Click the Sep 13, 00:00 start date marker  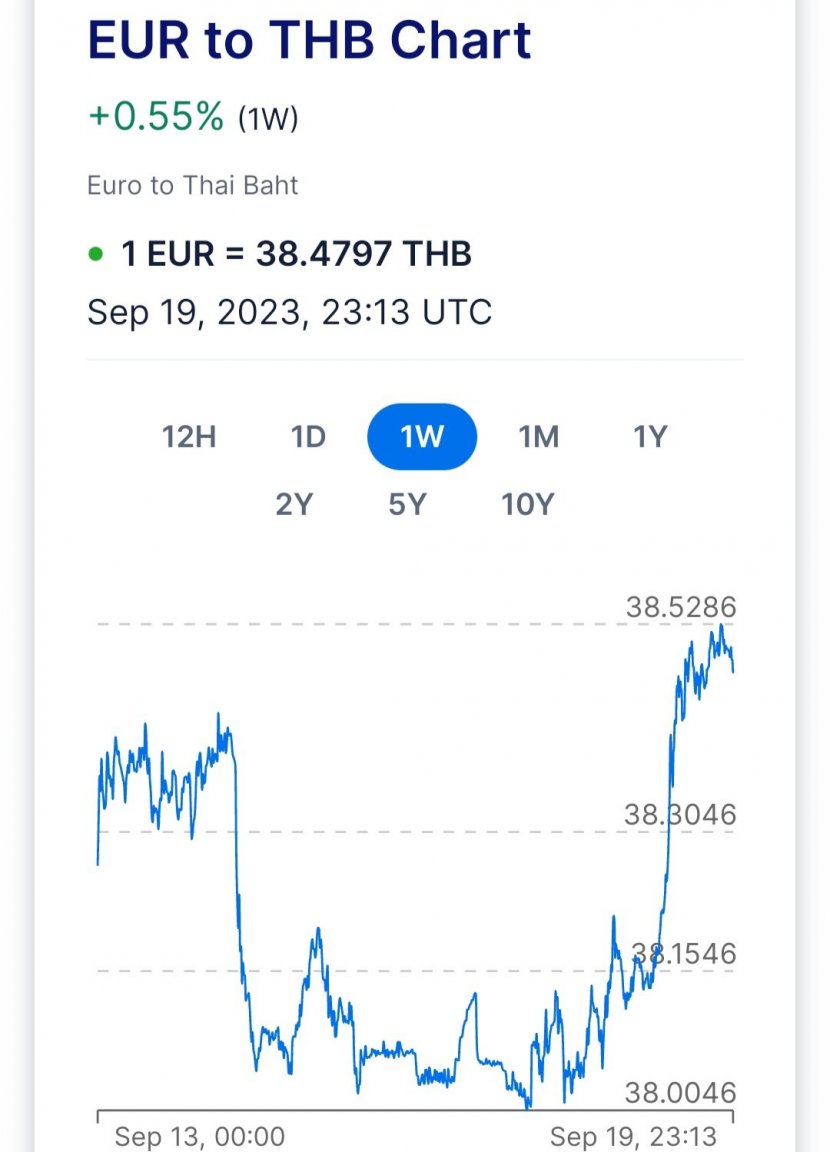click(x=200, y=1136)
